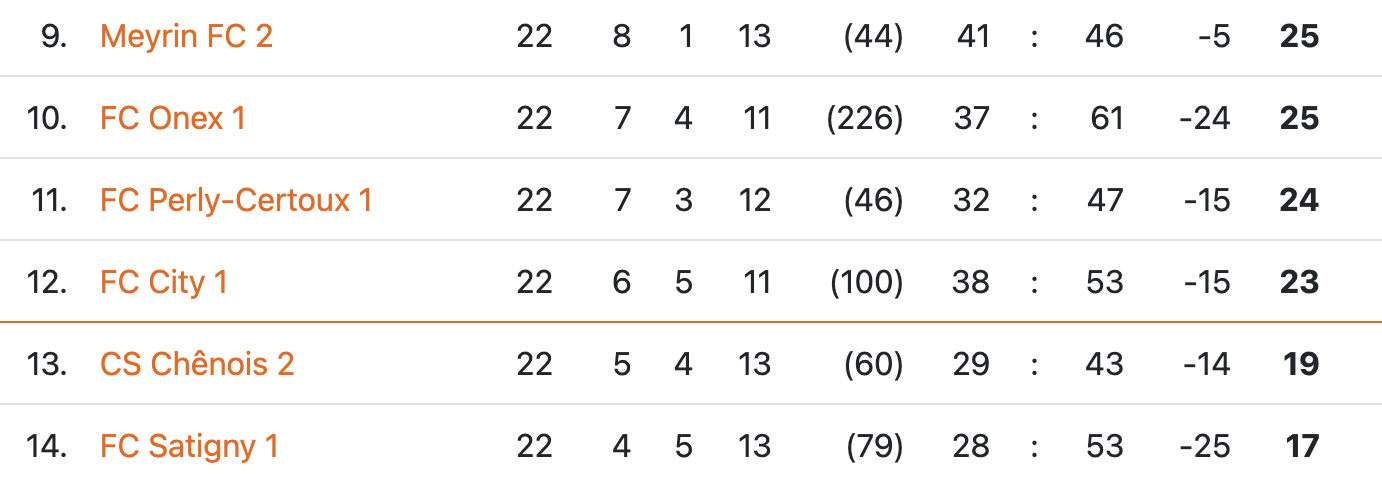Click FC Perly-Certoux 1's points total of 24
Screen dimensions: 1382x482
(x=1299, y=201)
